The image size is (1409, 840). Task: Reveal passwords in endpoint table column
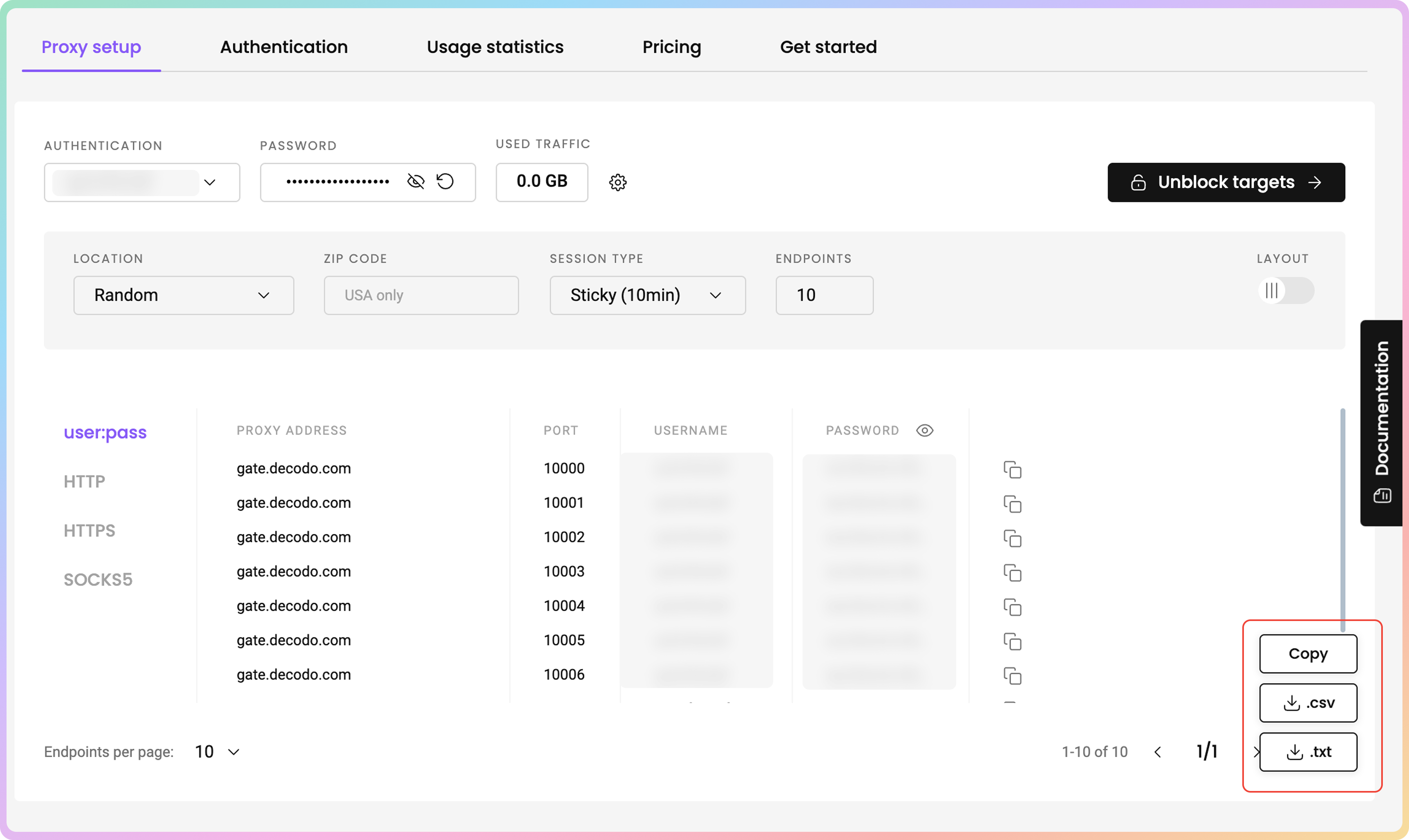(924, 431)
